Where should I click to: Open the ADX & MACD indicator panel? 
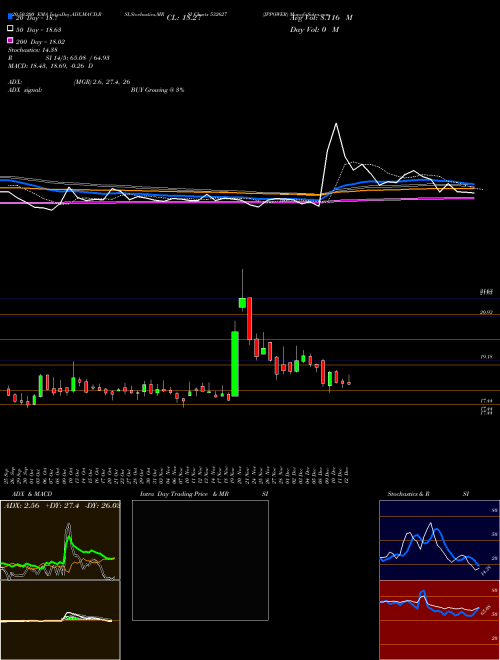[x=60, y=580]
